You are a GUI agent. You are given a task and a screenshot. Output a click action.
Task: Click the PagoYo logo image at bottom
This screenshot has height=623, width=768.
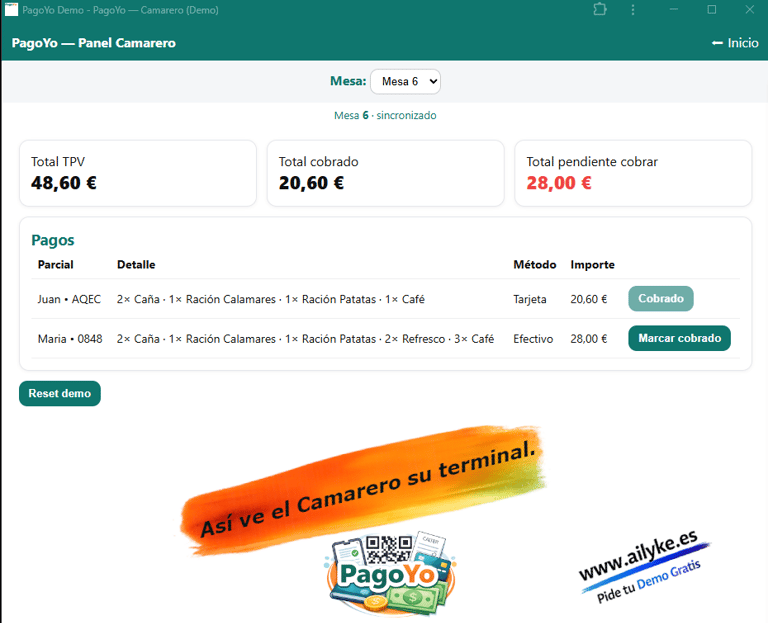click(x=390, y=573)
